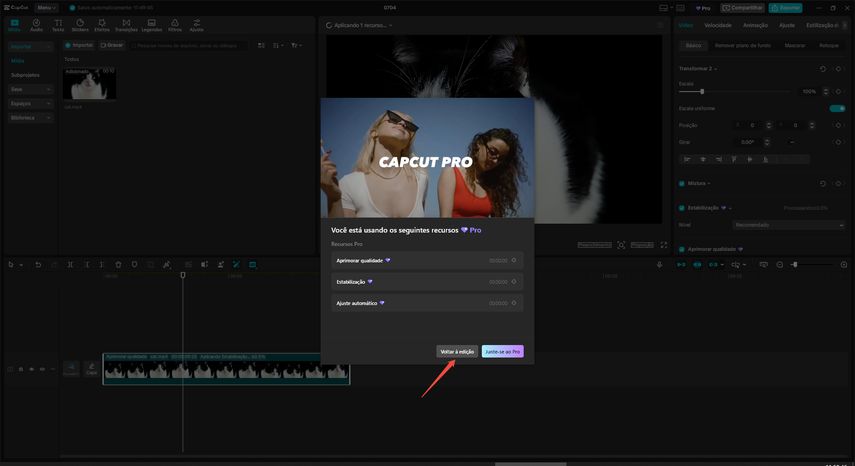855x466 pixels.
Task: Open the Mídia panel icon
Action: coord(15,25)
